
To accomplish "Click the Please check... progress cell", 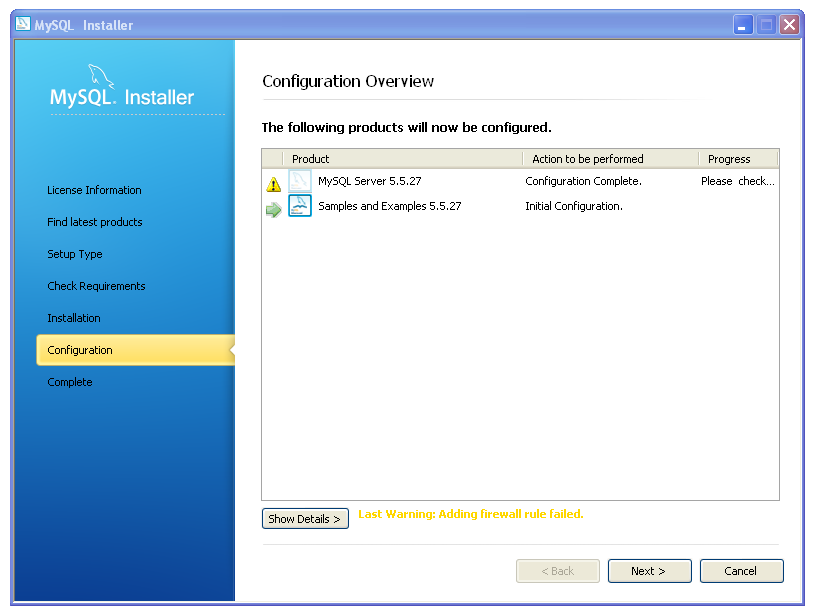I will coord(738,181).
